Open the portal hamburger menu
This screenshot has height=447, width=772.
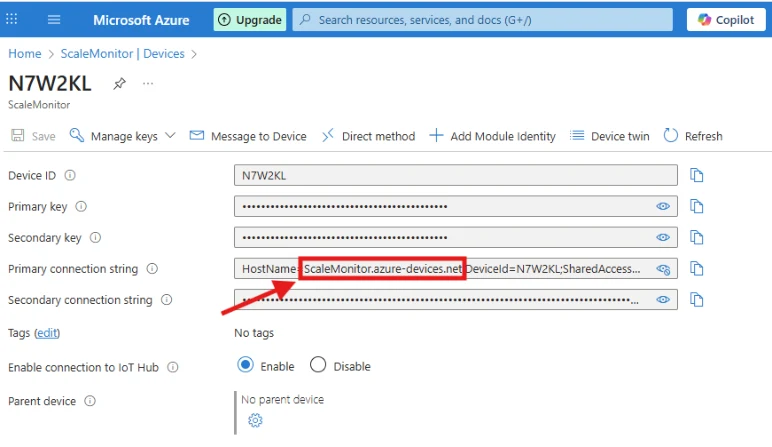click(x=54, y=20)
